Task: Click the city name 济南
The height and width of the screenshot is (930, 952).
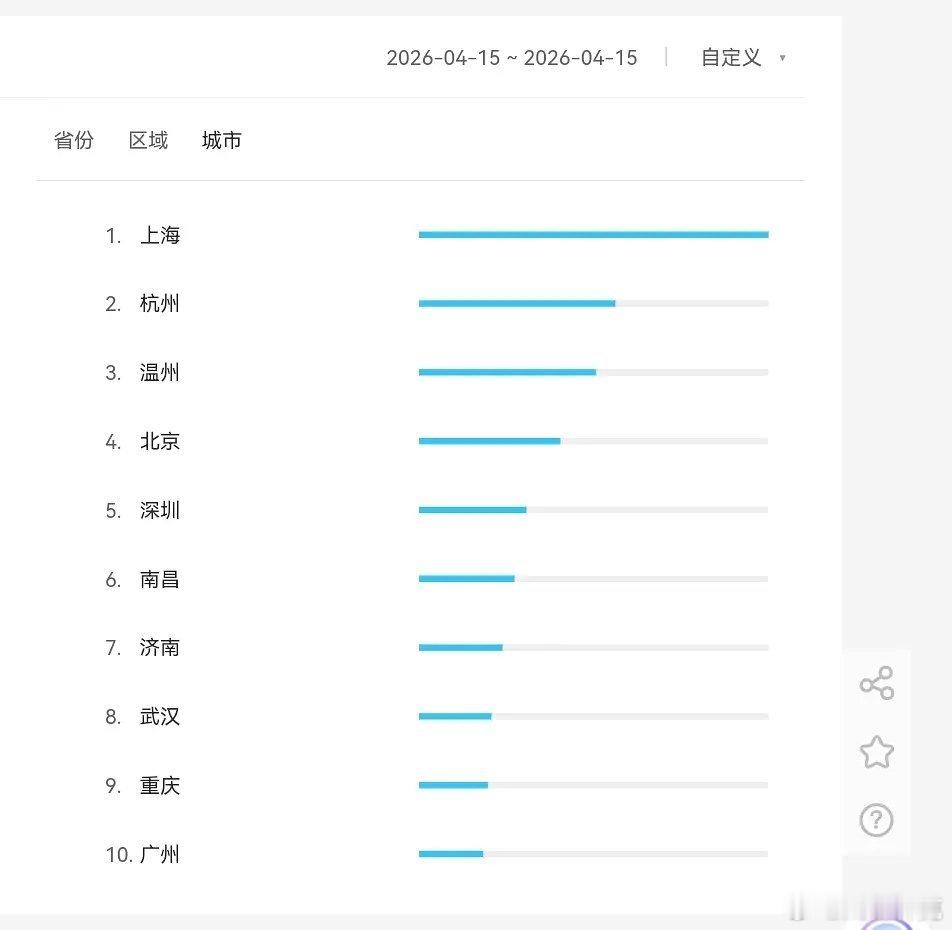Action: point(160,648)
